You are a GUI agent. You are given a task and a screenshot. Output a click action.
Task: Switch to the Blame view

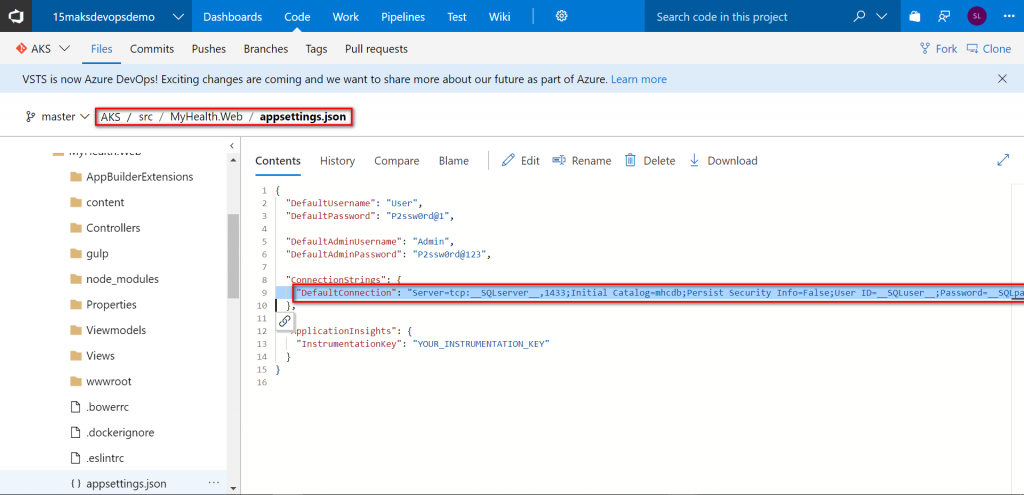[454, 161]
